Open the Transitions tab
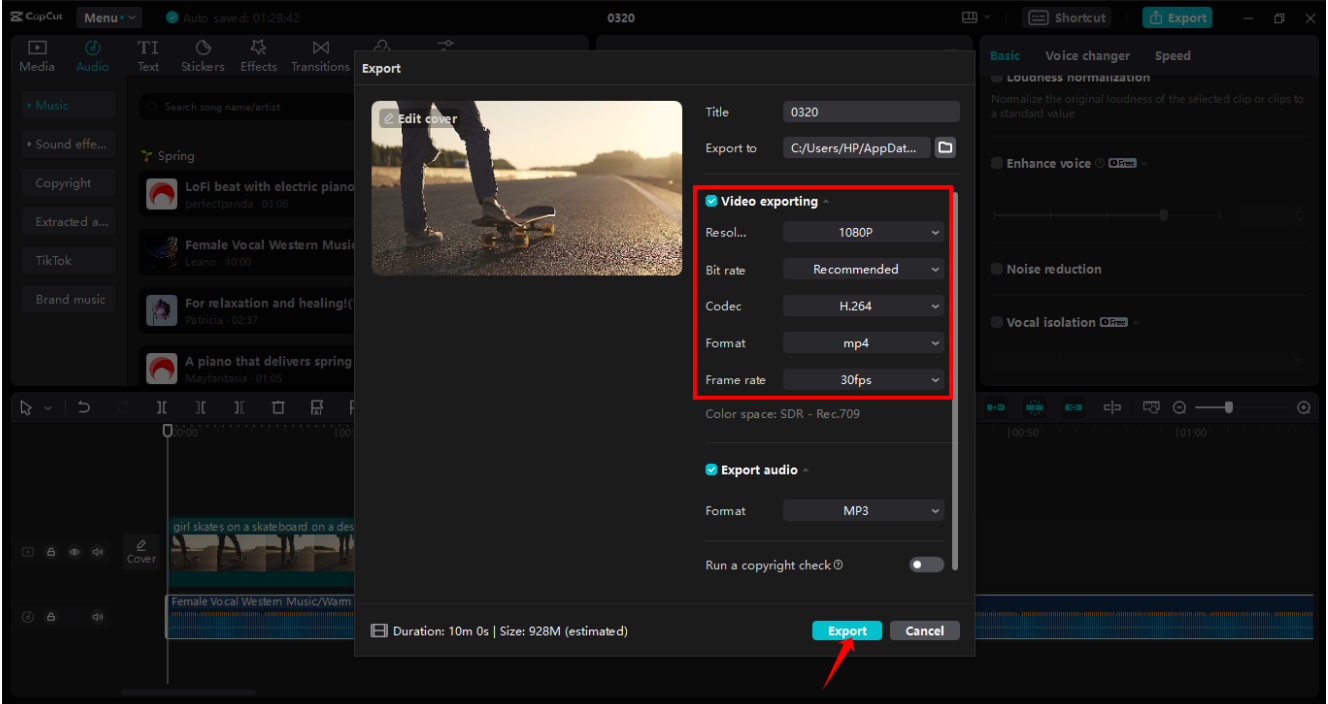1328x704 pixels. coord(320,55)
